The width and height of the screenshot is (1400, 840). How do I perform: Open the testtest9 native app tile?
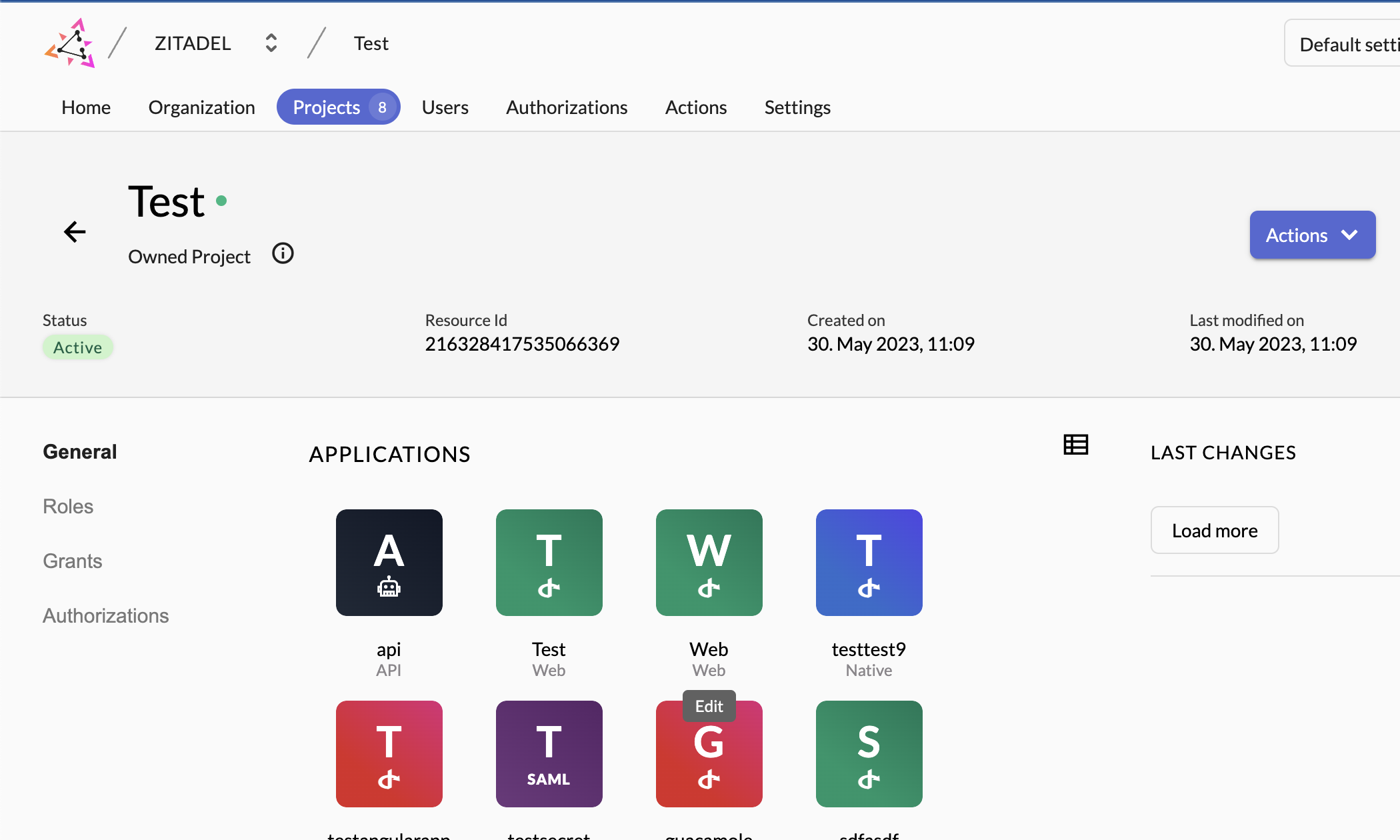869,563
